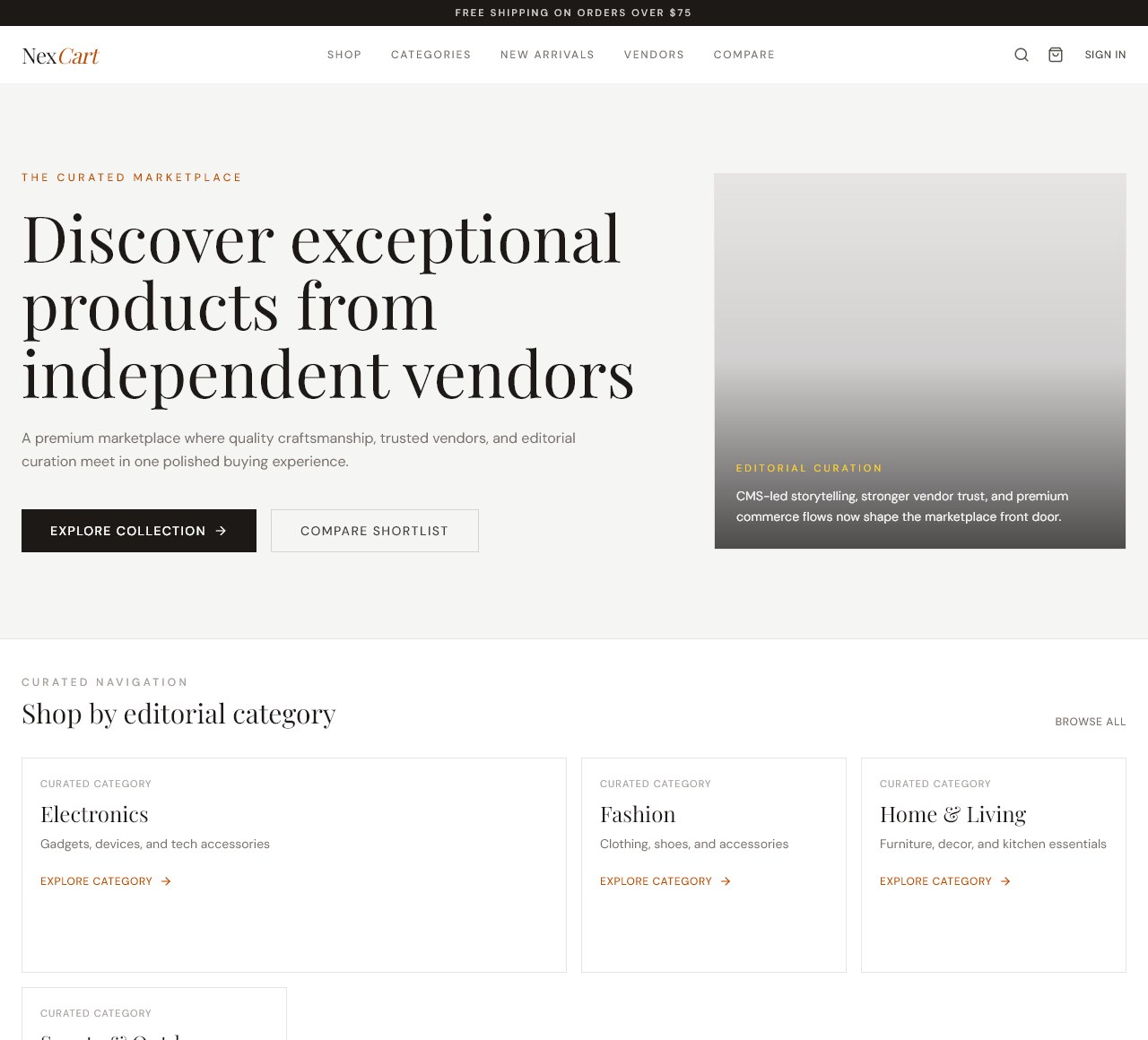
Task: Click the Compare Shortlist button
Action: pos(374,531)
